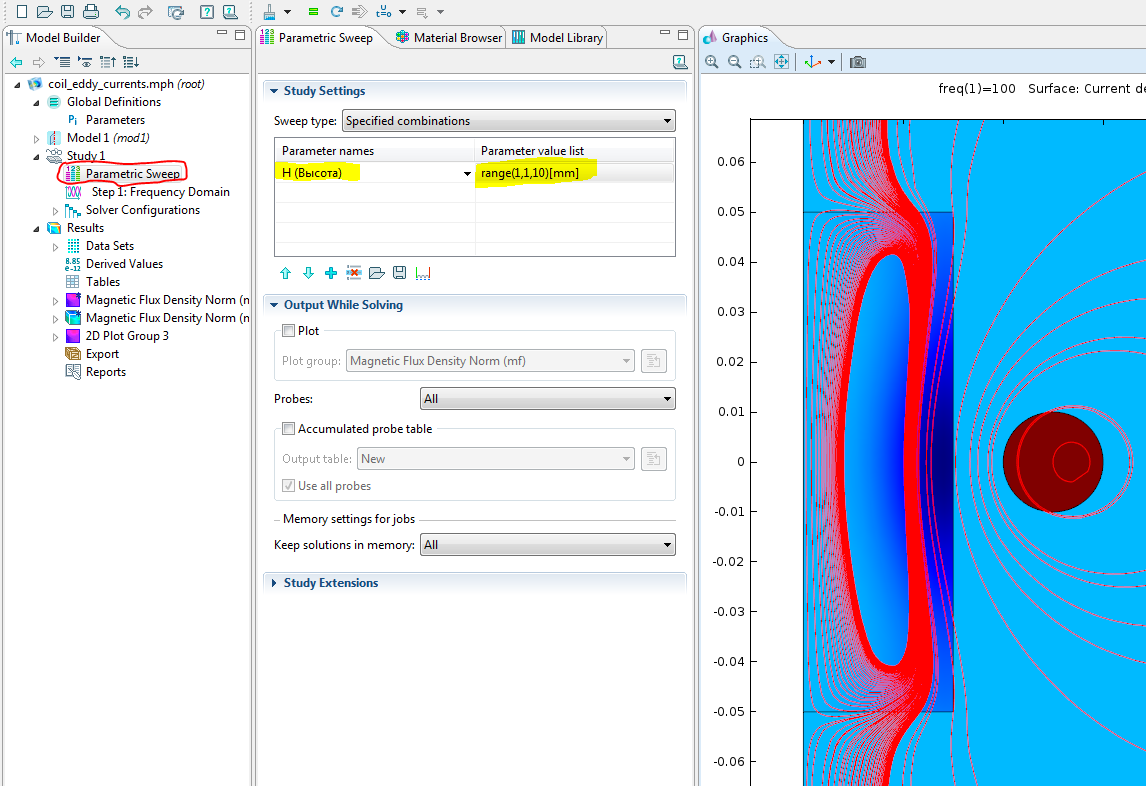Screen dimensions: 1146x786
Task: Edit the range(1,1,10)[mm] value field
Action: click(574, 173)
